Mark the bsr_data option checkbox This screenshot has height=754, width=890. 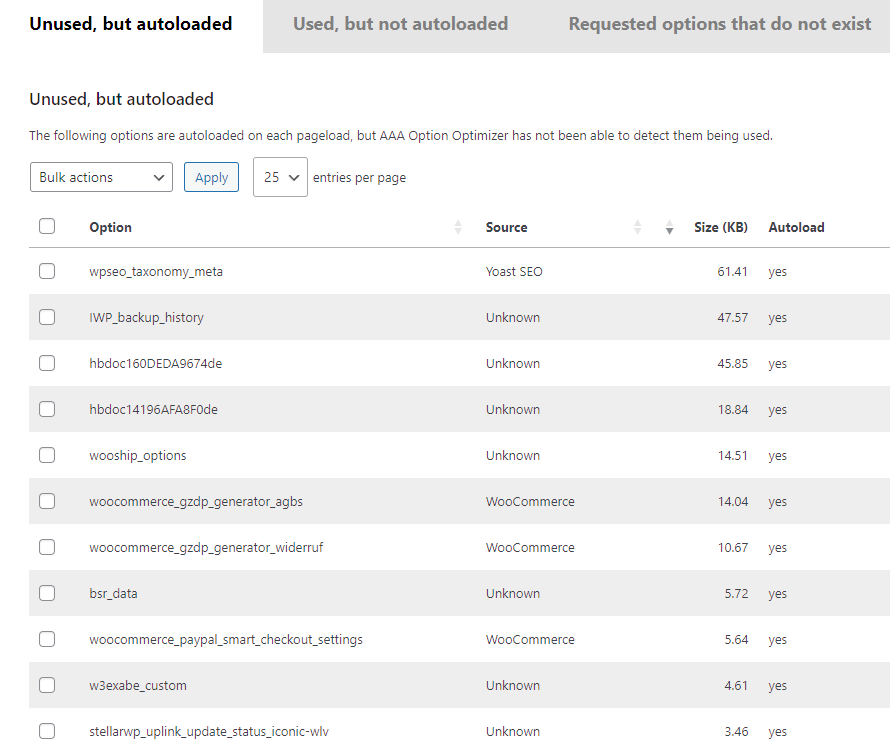click(47, 593)
